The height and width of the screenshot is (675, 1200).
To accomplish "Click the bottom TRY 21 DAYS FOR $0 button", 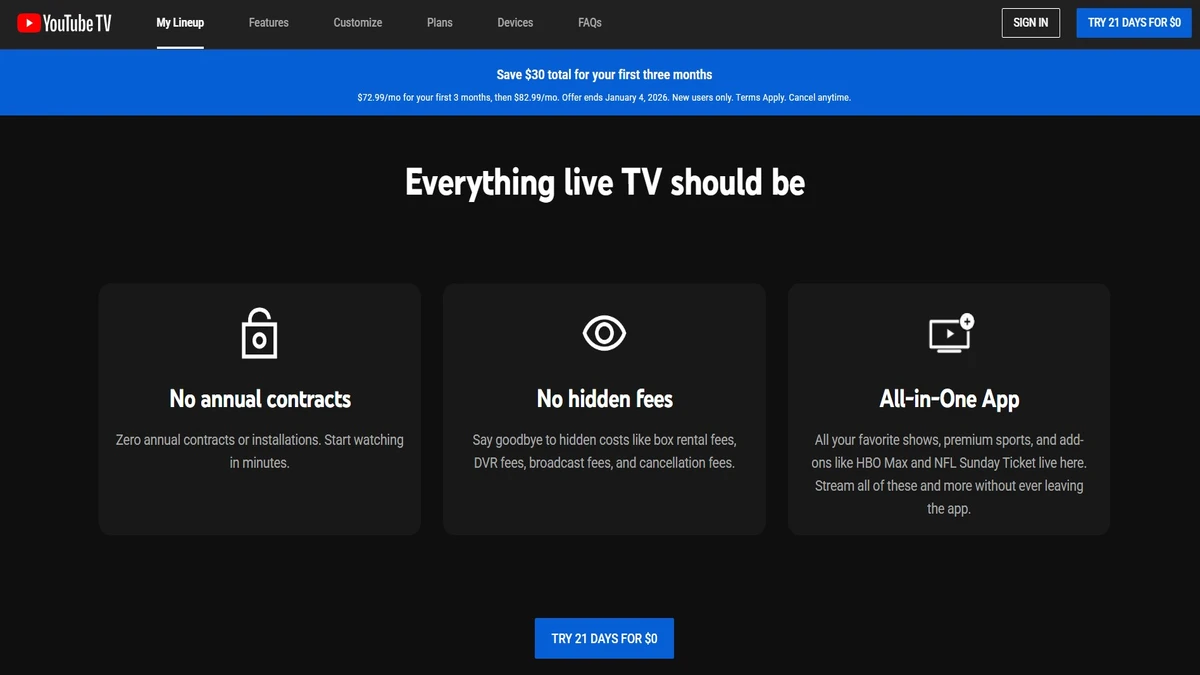I will [604, 638].
